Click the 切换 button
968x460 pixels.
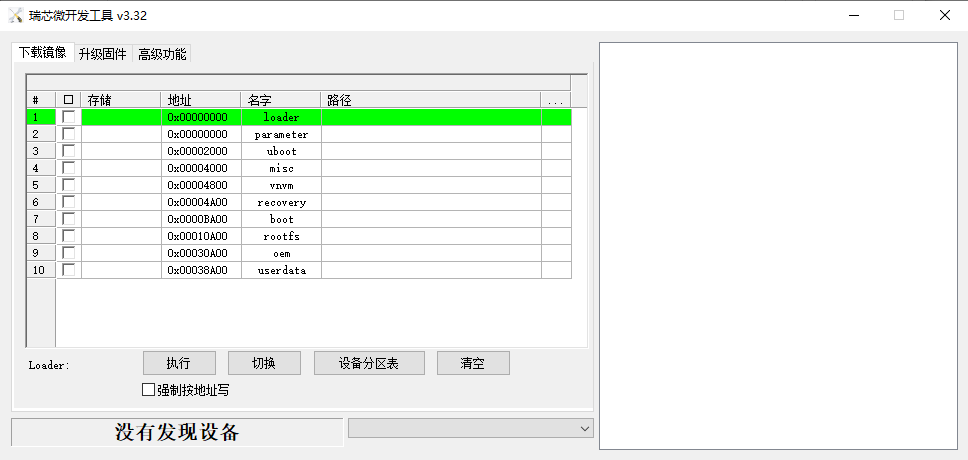(264, 363)
